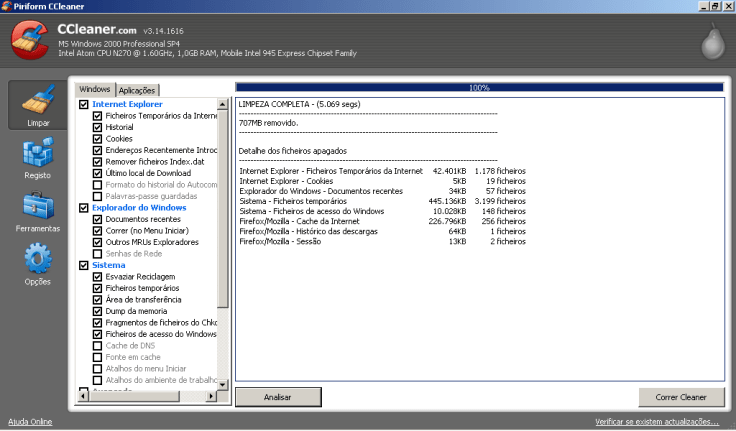
Task: Toggle the Sistema group checkbox
Action: pos(84,265)
